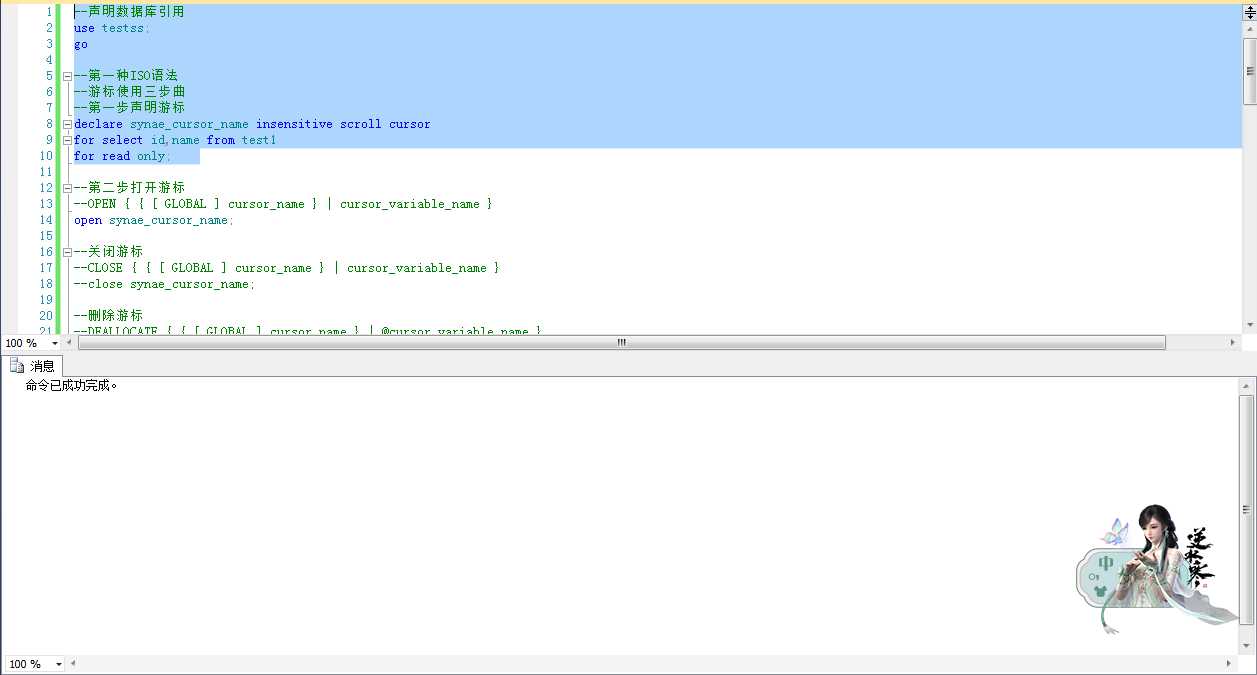1257x675 pixels.
Task: Click the 'insensitive' keyword in declare line
Action: click(294, 124)
